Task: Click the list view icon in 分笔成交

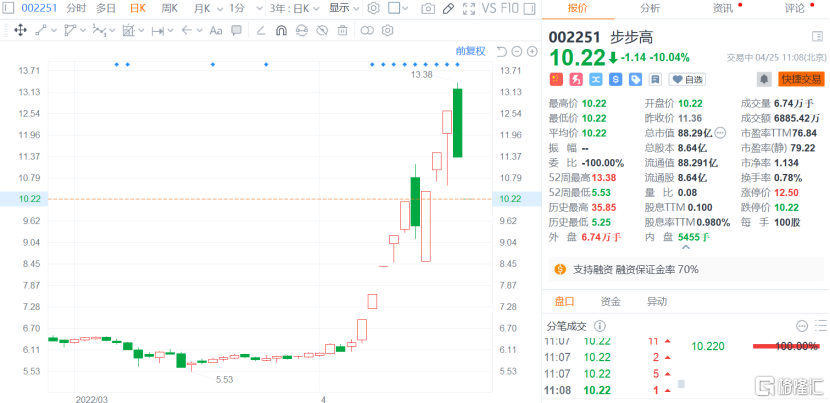Action: tap(822, 326)
